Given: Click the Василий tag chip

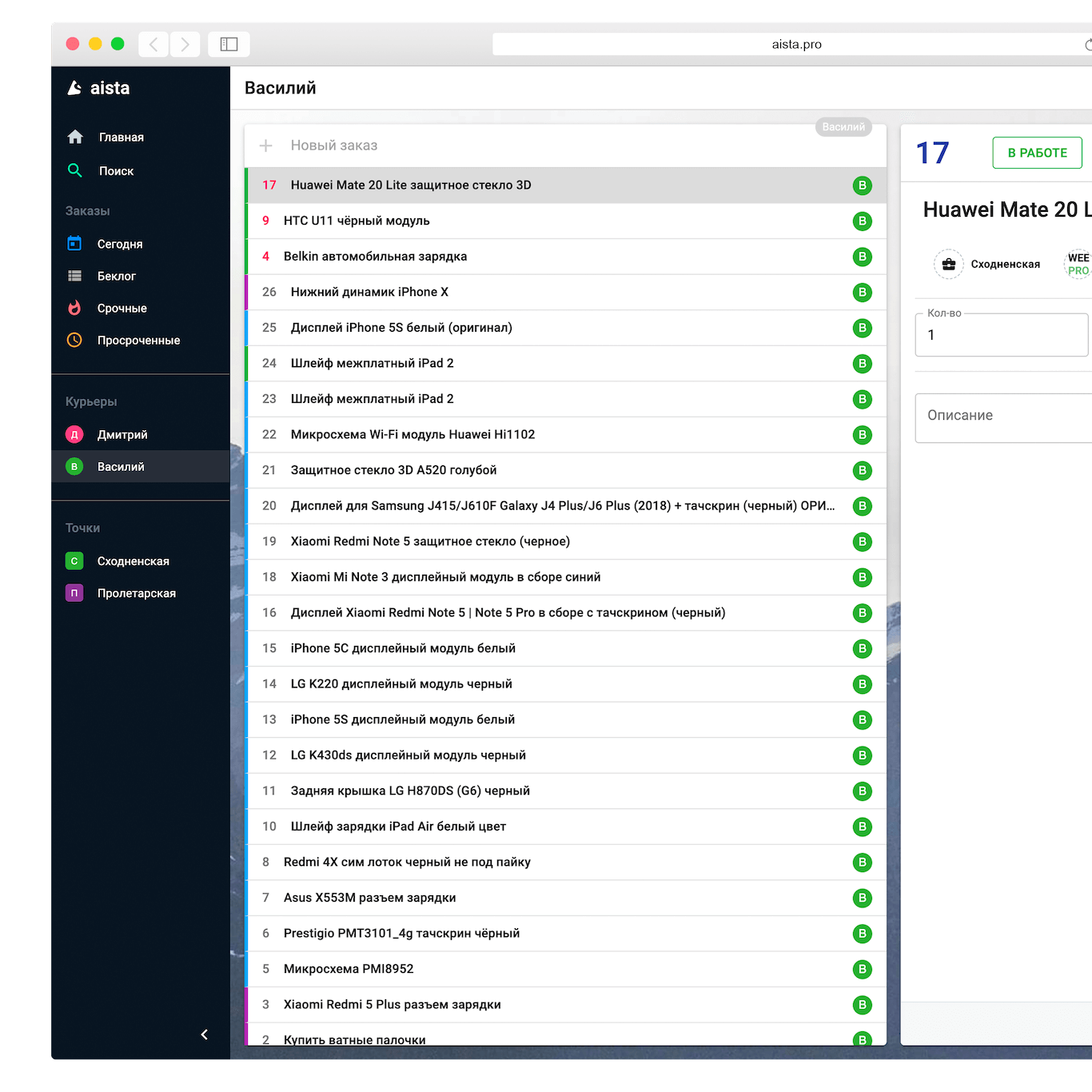Looking at the screenshot, I should (843, 127).
